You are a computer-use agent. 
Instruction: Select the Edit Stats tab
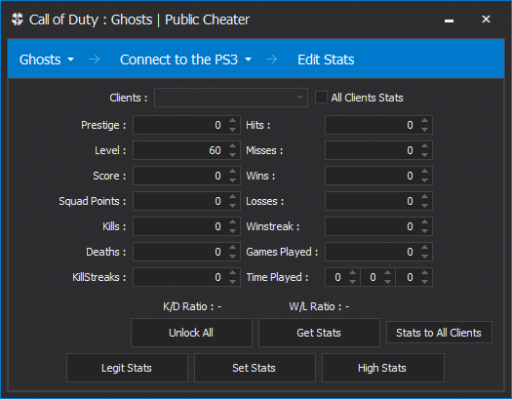tap(326, 60)
